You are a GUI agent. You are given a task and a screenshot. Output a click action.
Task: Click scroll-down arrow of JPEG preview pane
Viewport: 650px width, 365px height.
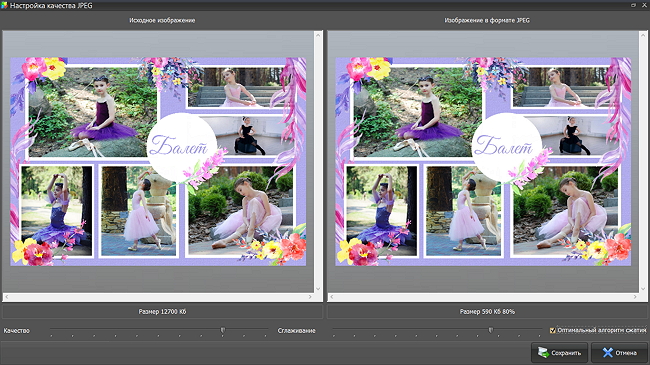point(643,289)
